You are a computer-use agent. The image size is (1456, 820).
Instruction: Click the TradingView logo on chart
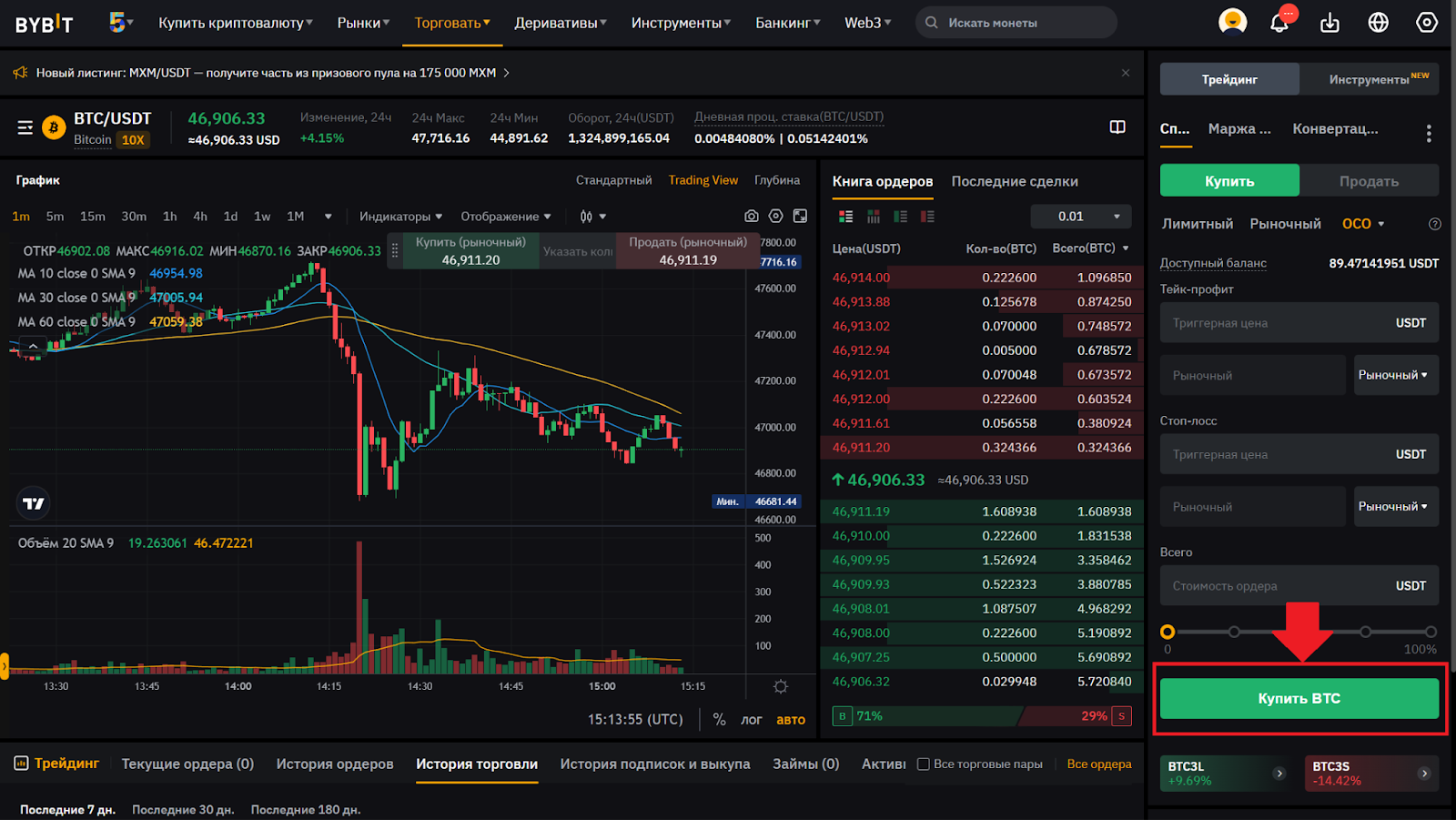(34, 503)
